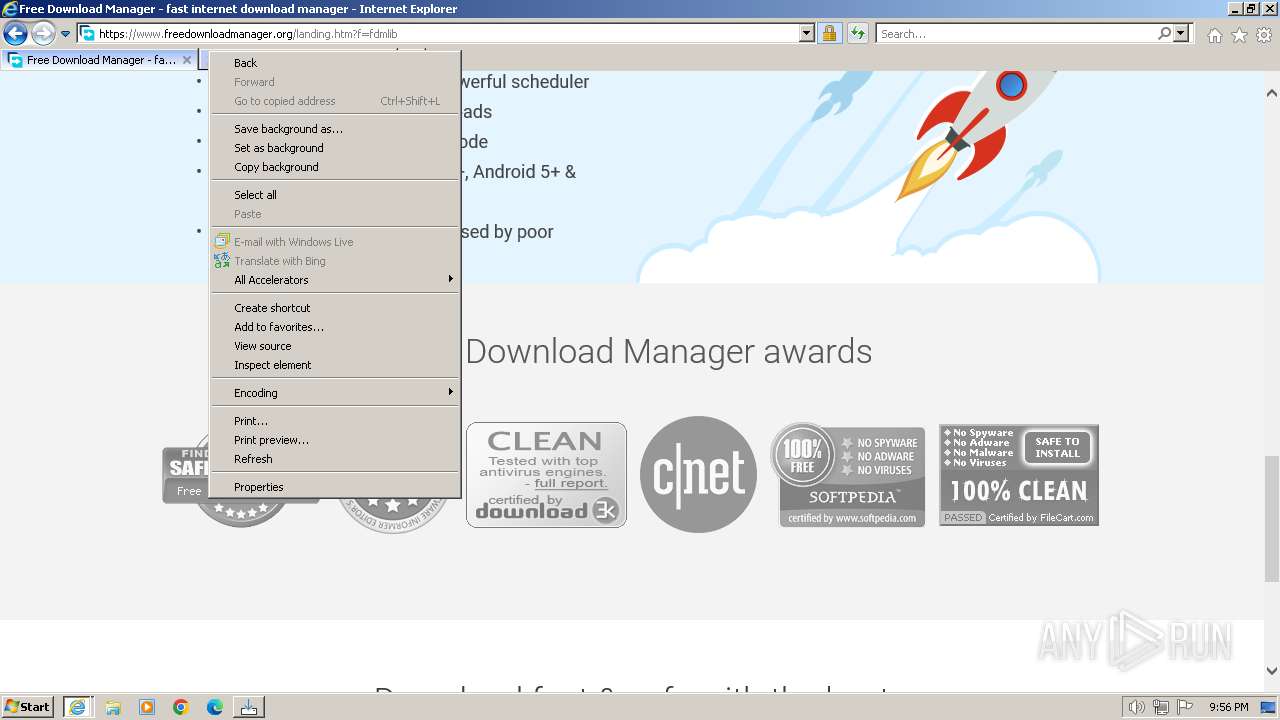
Task: Click the Action Center flag tray icon
Action: [1185, 707]
